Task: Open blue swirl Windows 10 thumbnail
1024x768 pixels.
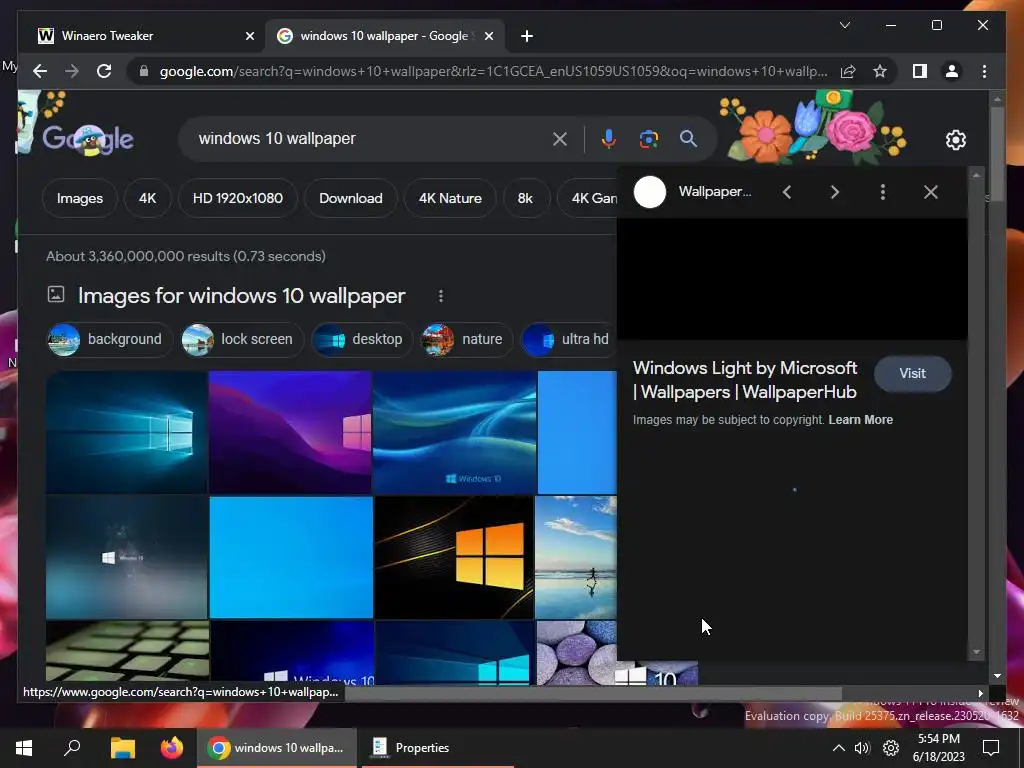Action: (455, 432)
